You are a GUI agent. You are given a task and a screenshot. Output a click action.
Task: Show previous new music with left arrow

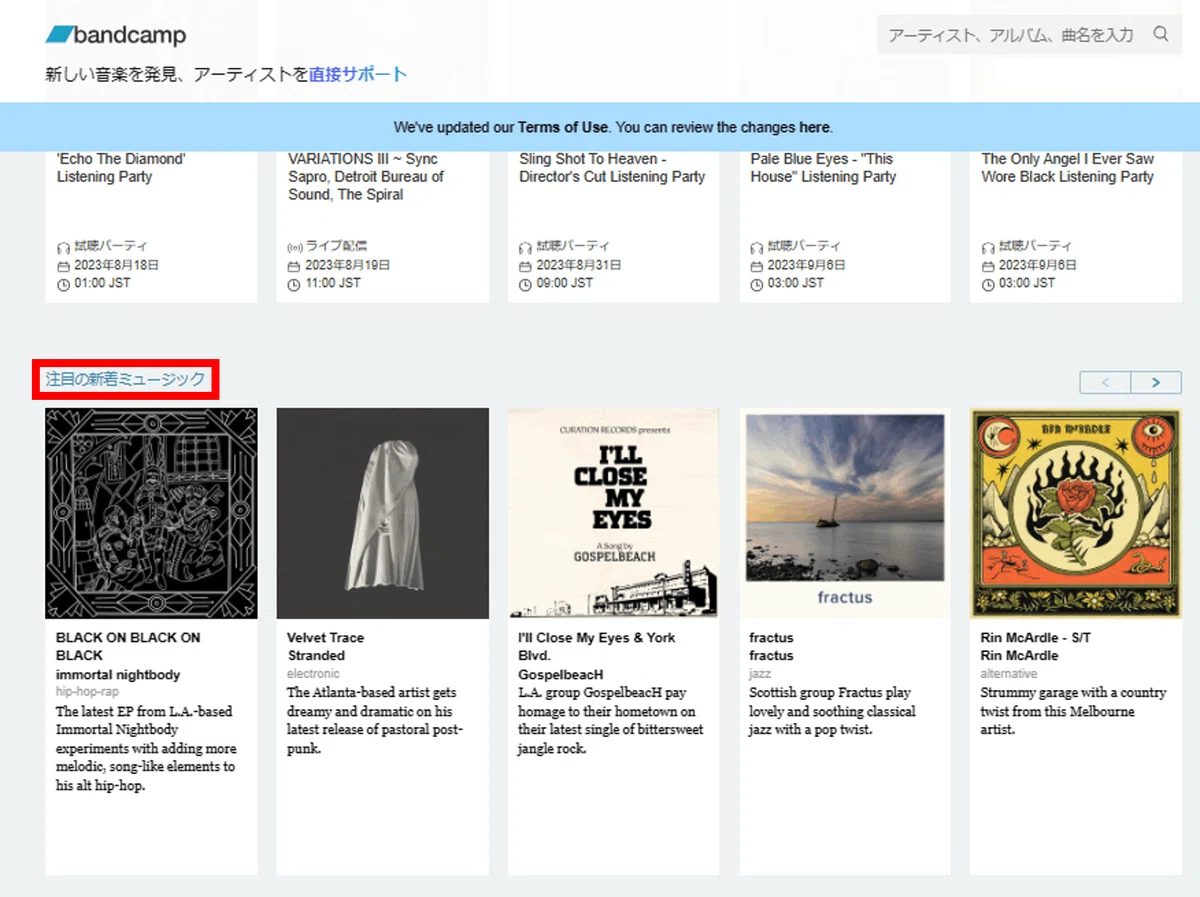pos(1105,382)
